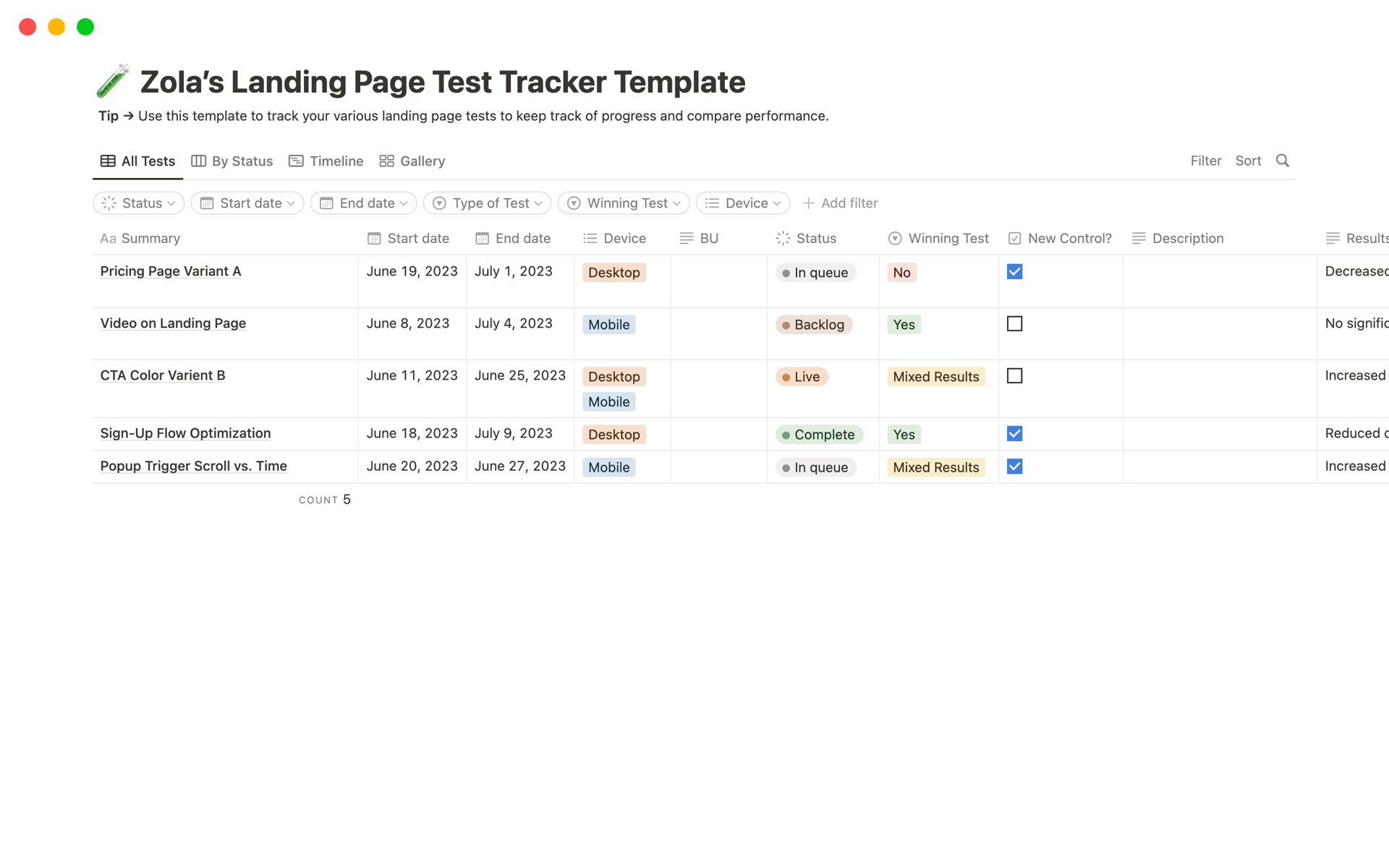
Task: Click the Add filter button
Action: pos(840,203)
